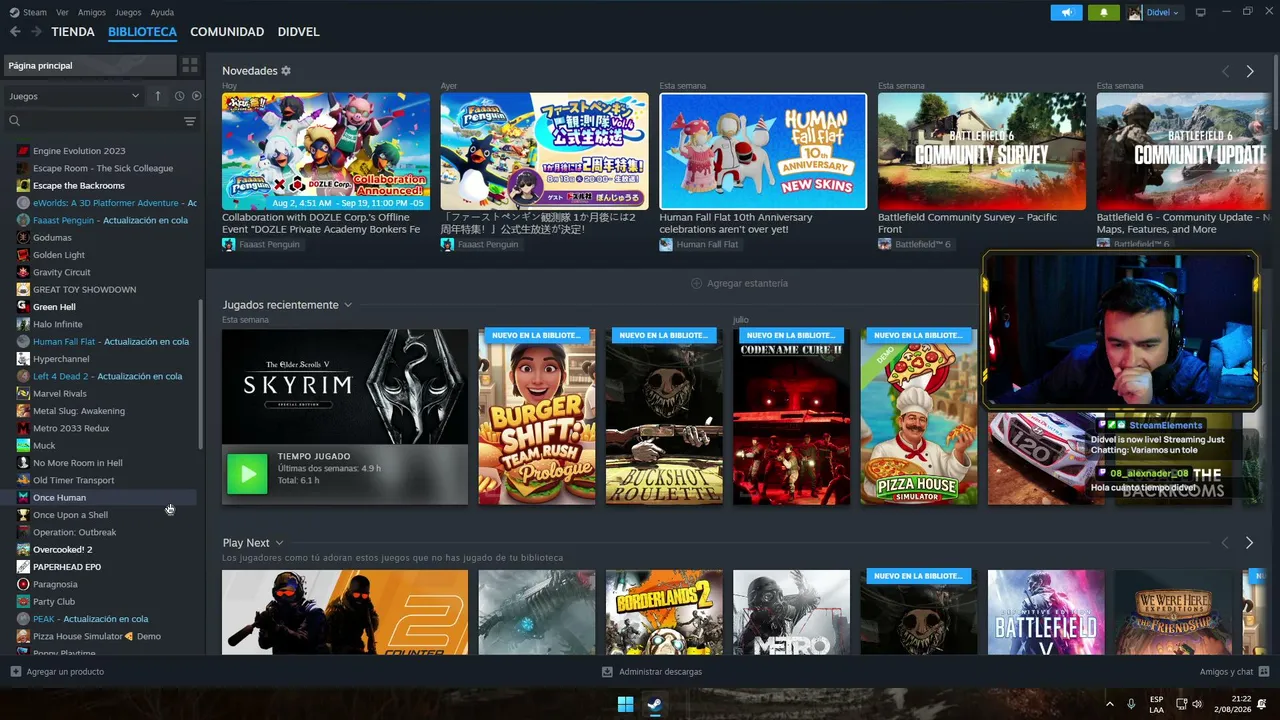Open Human Fall Flat anniversary news thumbnail
This screenshot has height=720, width=1280.
pos(763,151)
